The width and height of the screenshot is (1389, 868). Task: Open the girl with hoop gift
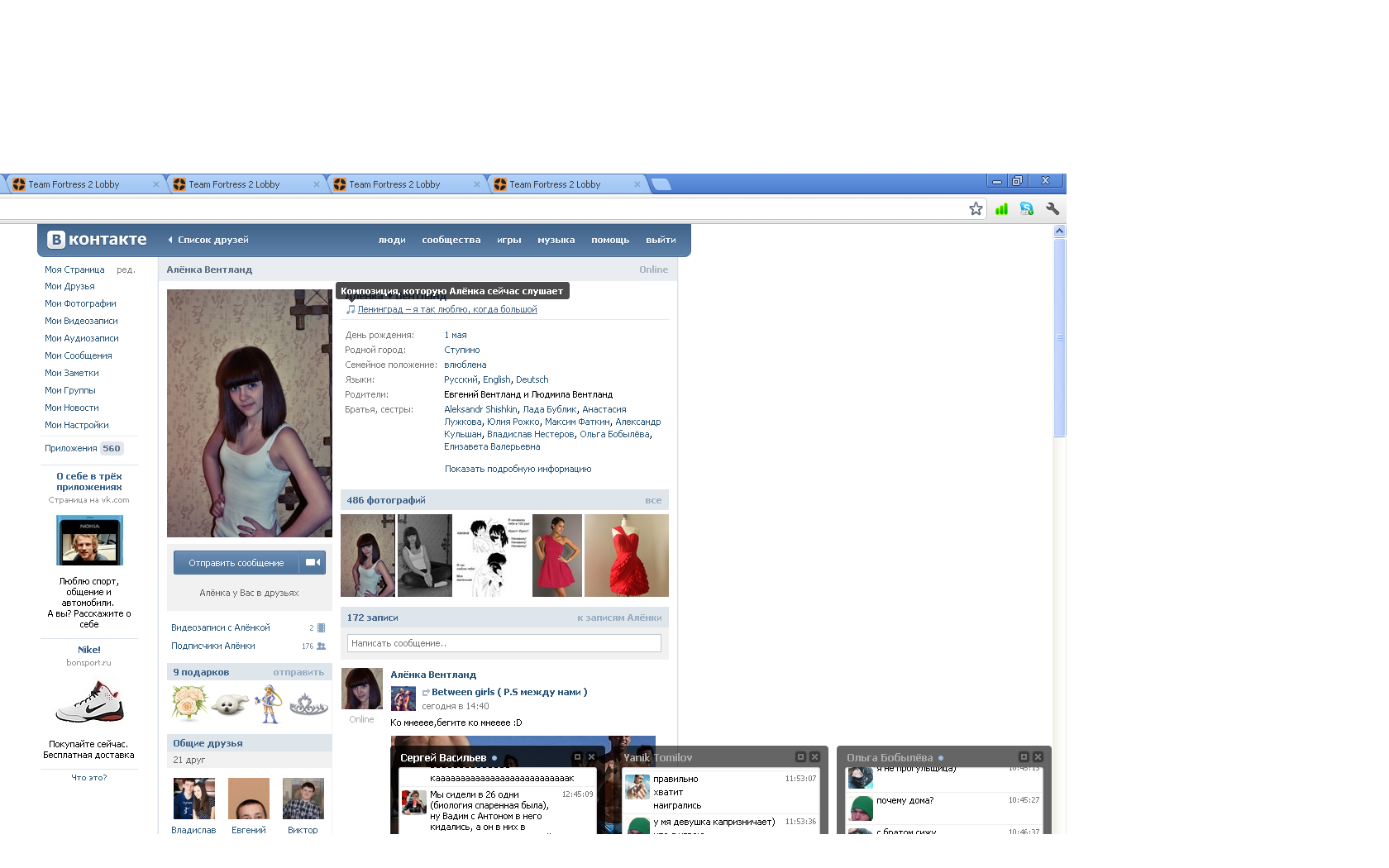269,703
